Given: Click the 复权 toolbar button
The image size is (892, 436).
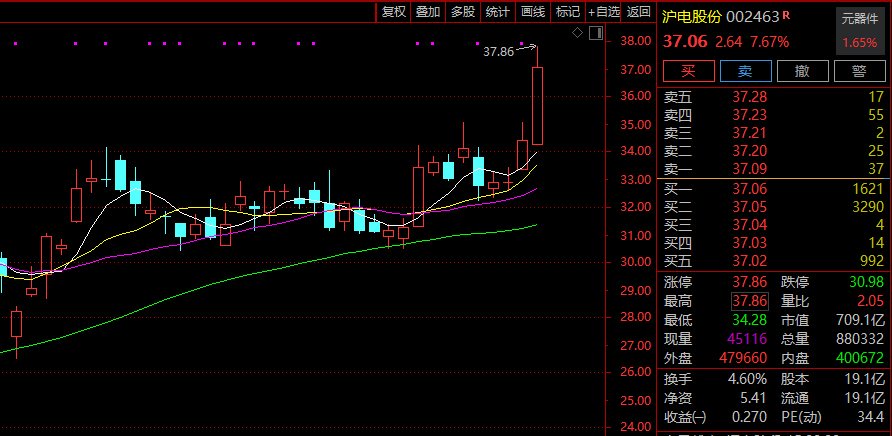Looking at the screenshot, I should point(394,12).
